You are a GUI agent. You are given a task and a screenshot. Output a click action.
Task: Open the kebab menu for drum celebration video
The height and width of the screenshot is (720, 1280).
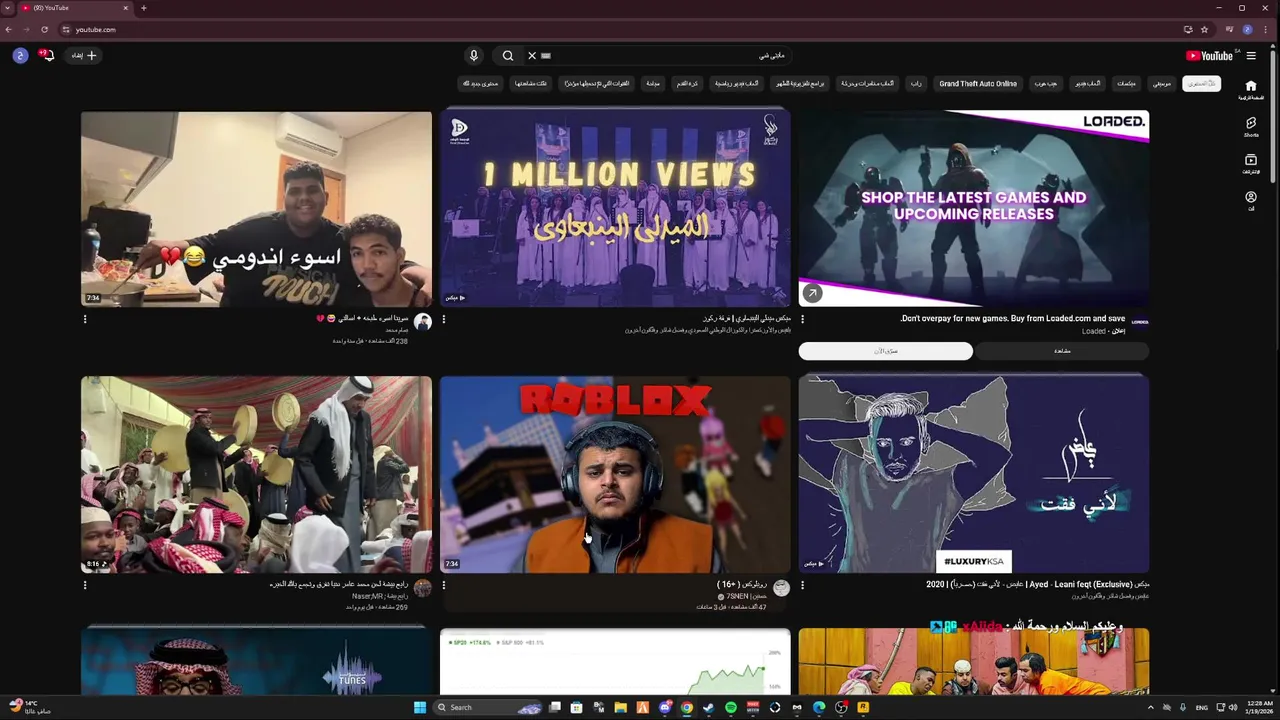(85, 586)
